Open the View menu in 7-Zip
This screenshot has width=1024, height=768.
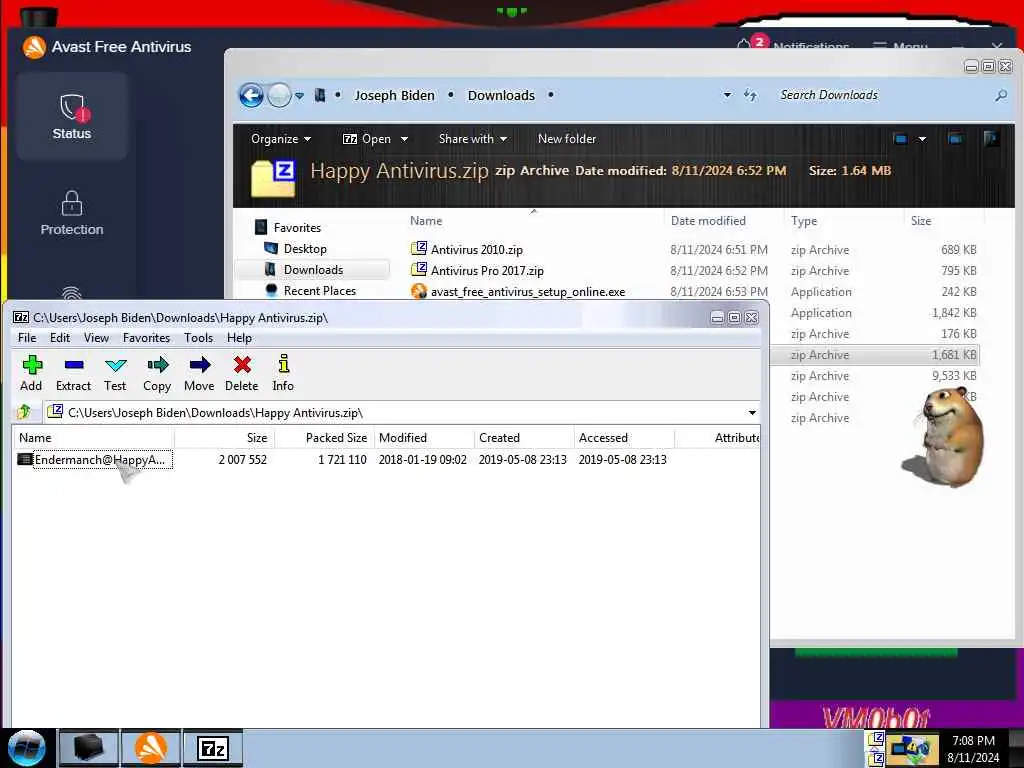tap(96, 338)
